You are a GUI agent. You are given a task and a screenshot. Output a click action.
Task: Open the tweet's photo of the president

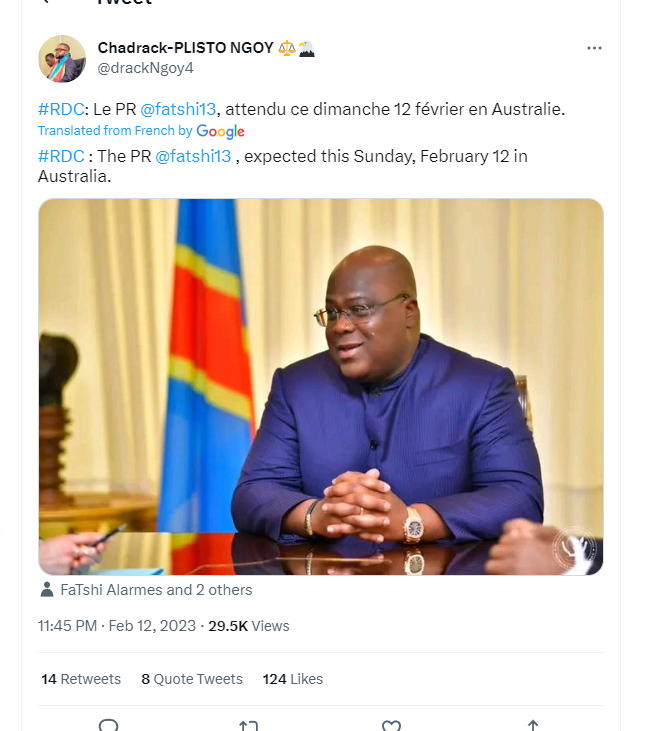[320, 386]
